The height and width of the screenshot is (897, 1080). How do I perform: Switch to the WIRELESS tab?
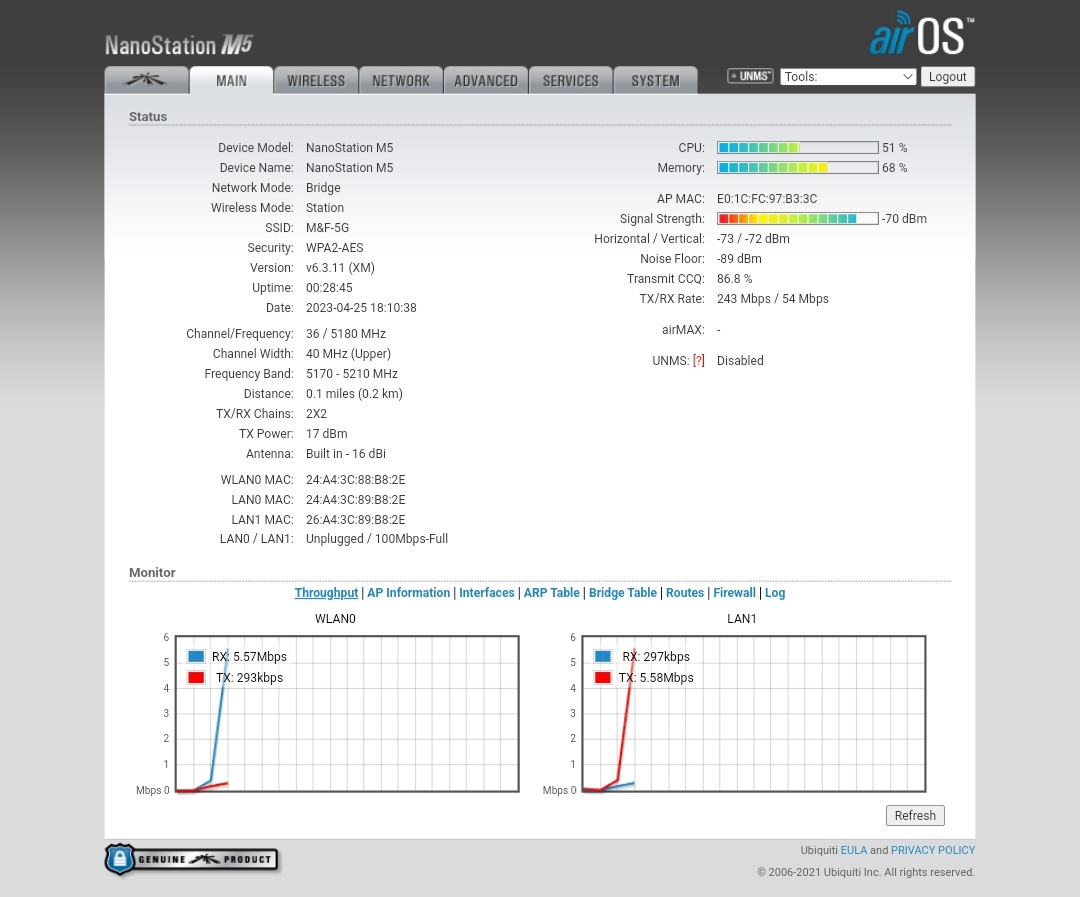[x=316, y=80]
